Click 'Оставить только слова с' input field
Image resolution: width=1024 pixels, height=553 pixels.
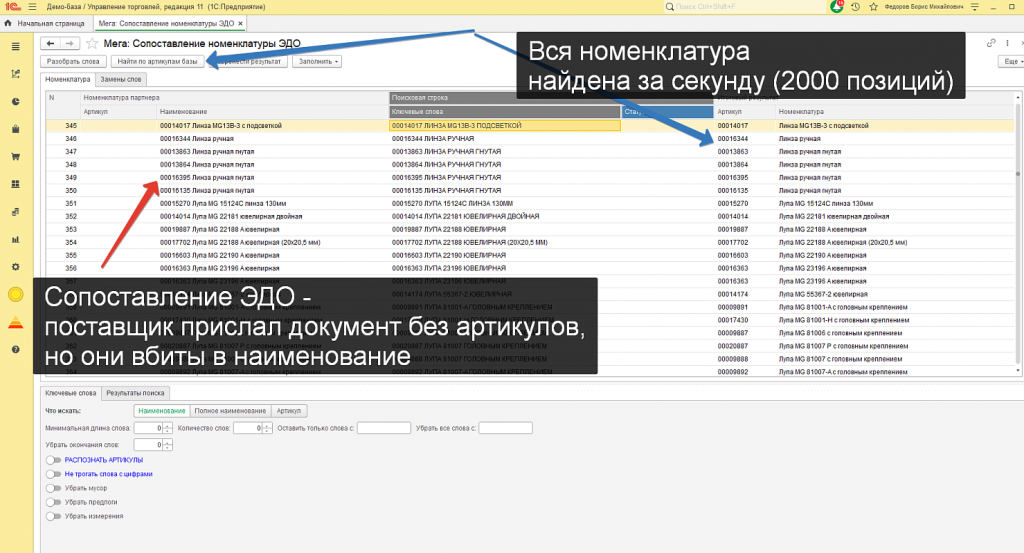383,428
